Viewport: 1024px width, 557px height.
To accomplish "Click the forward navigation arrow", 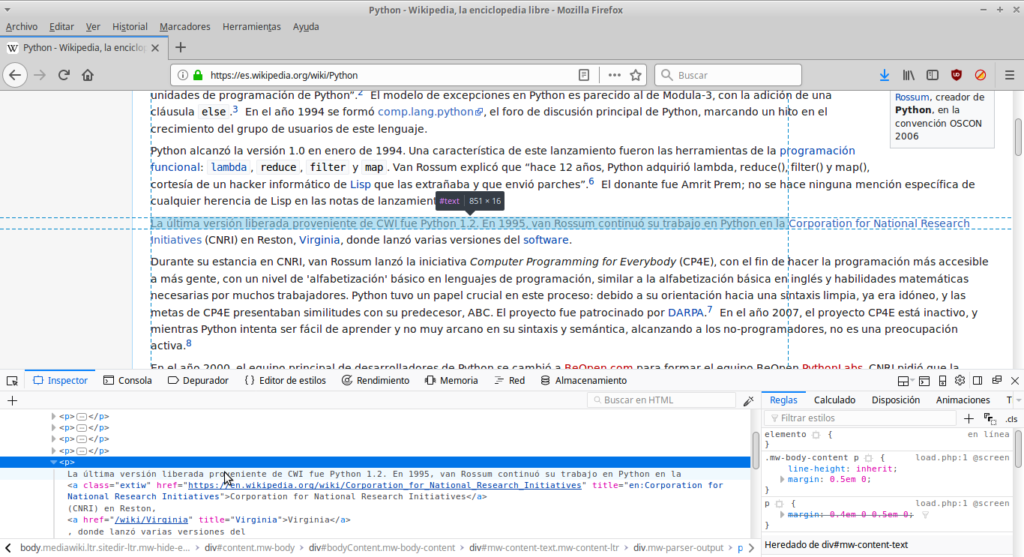I will [x=40, y=75].
